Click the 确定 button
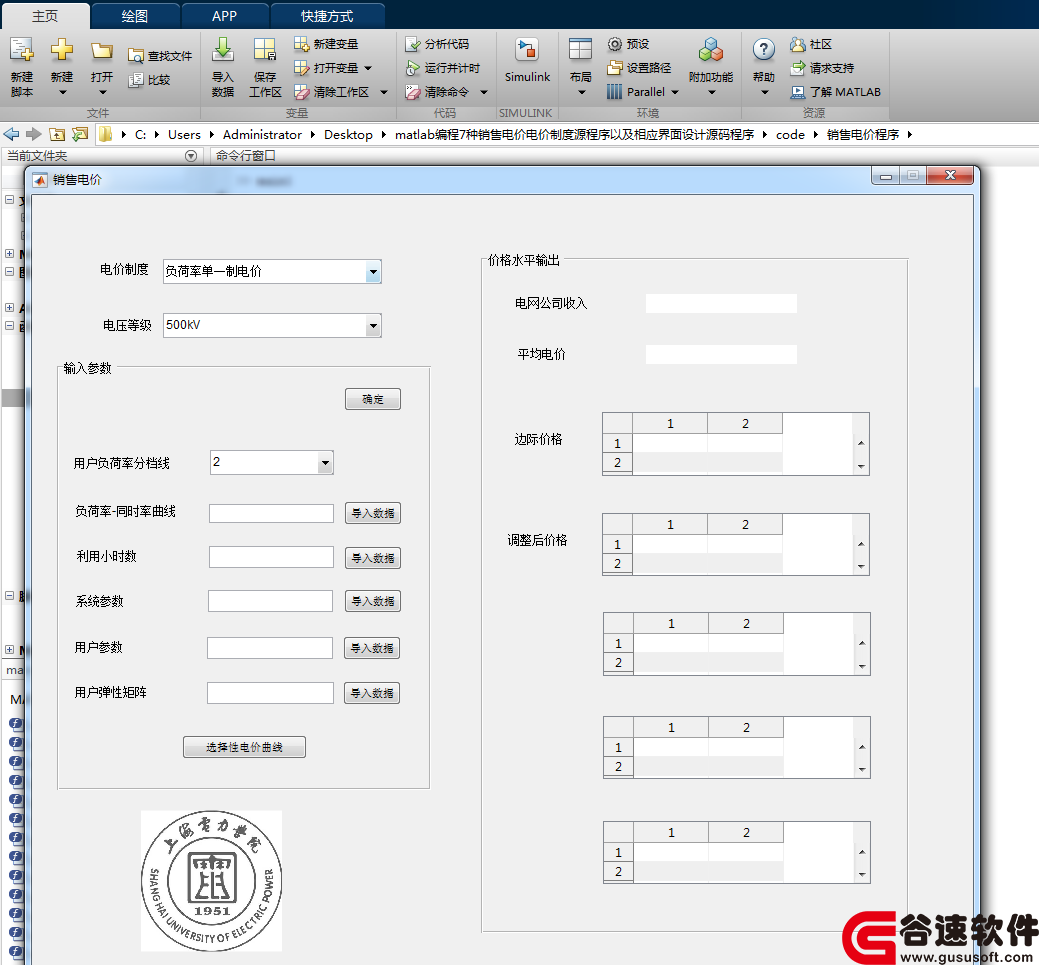 pos(372,399)
